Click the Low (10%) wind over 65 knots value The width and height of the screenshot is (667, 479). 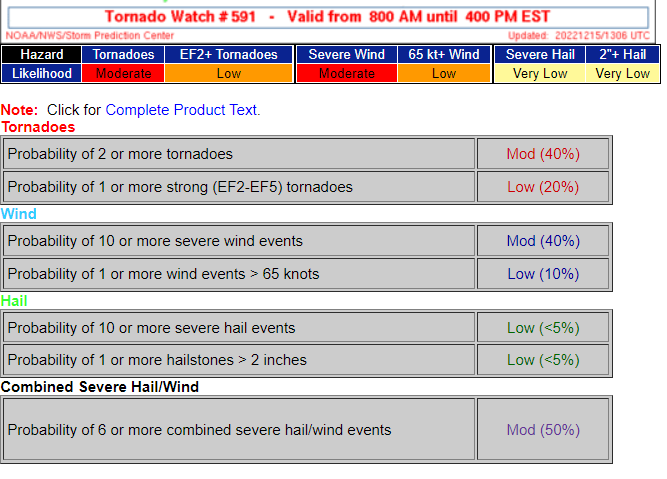click(x=543, y=274)
